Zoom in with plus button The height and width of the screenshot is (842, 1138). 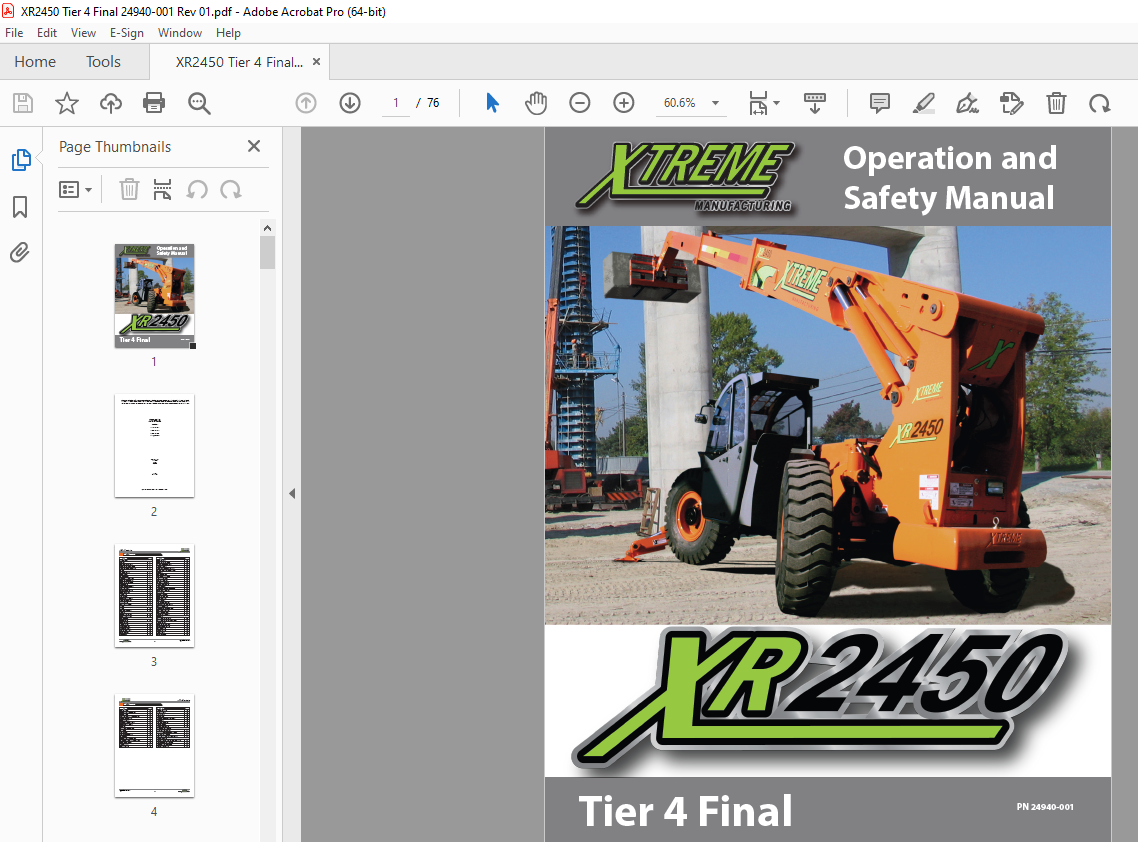(623, 103)
